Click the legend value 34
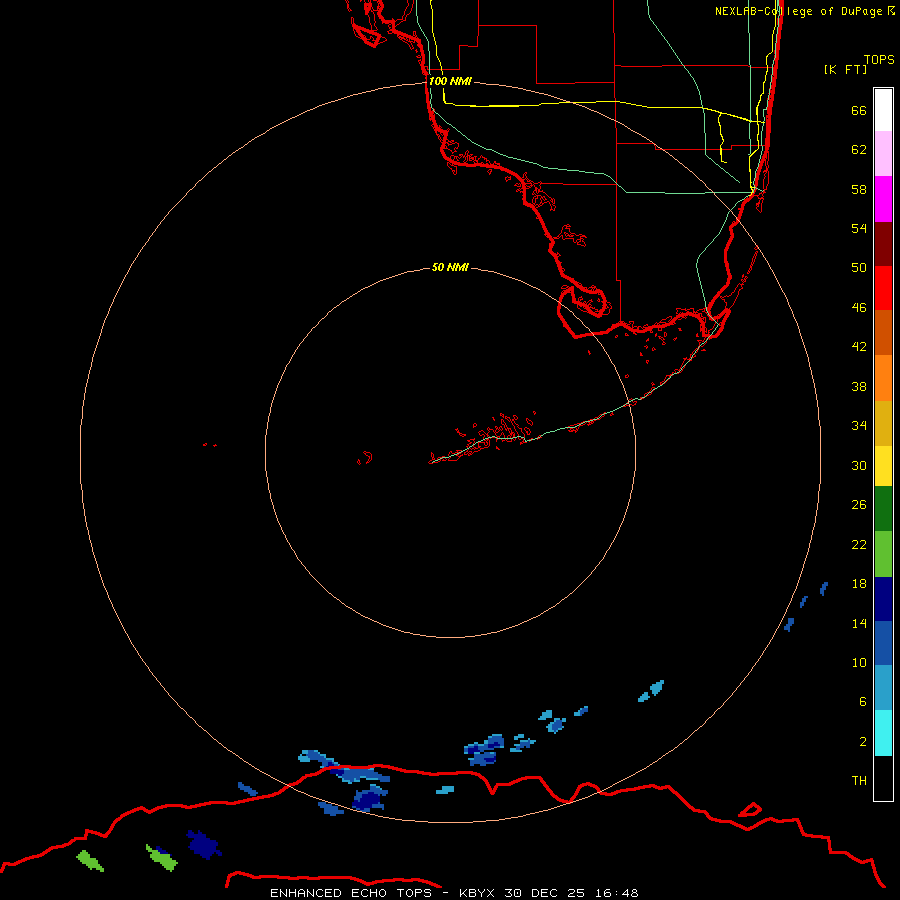Screen dimensions: 900x900 click(859, 426)
